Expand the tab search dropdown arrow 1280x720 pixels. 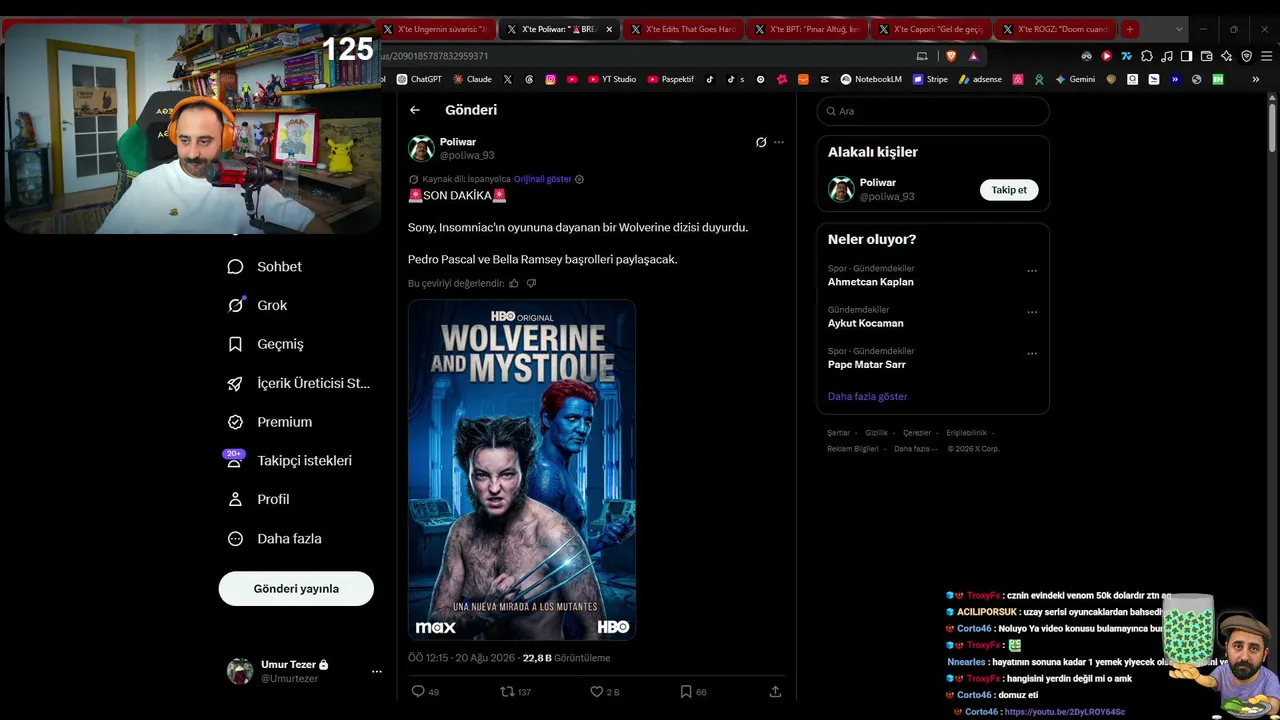pos(1180,29)
